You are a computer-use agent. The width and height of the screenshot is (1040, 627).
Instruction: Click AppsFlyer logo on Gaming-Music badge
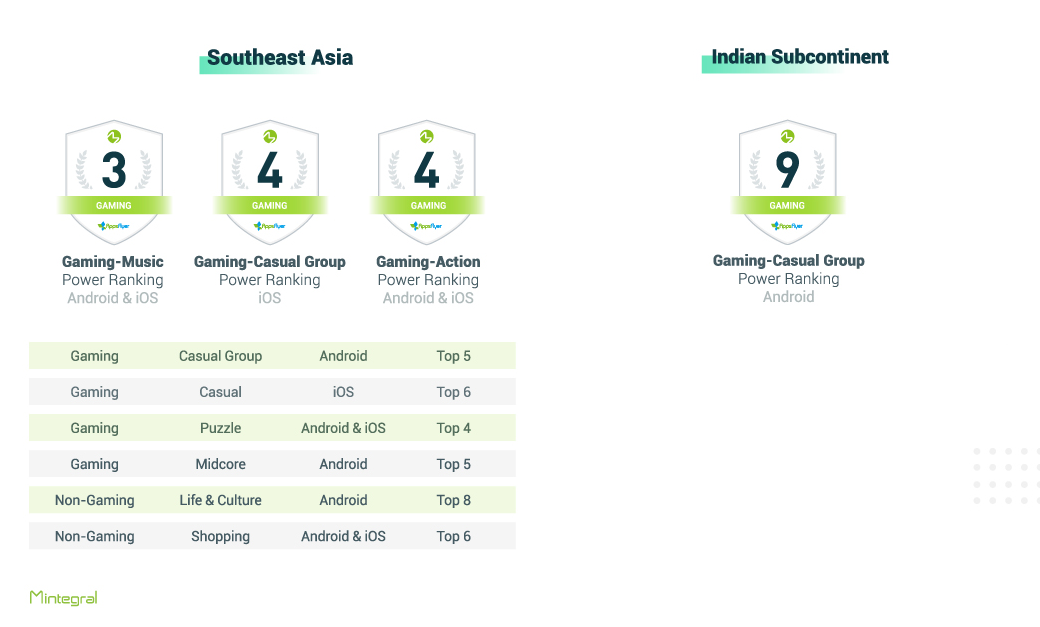coord(113,226)
